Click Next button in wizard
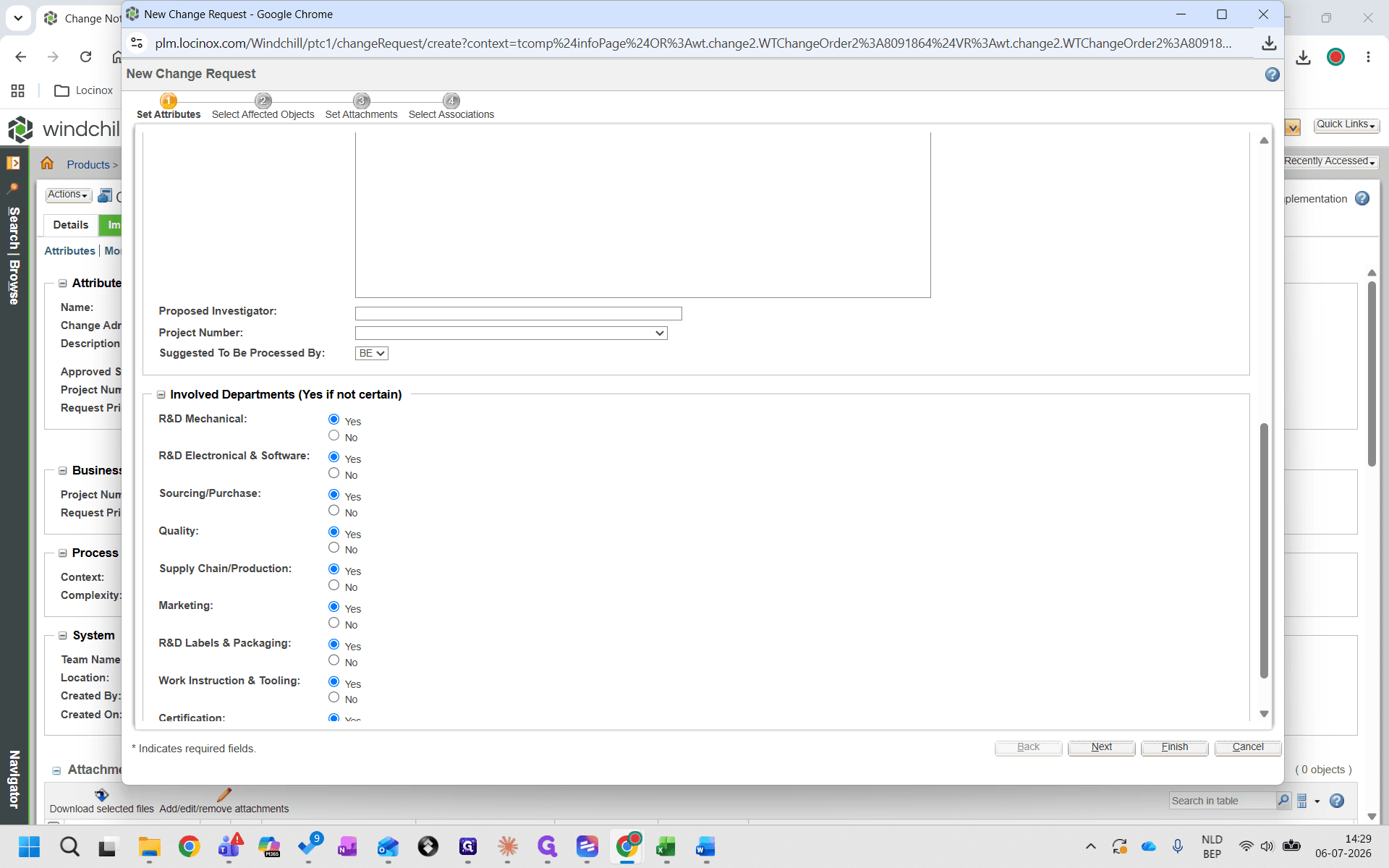 [1102, 747]
